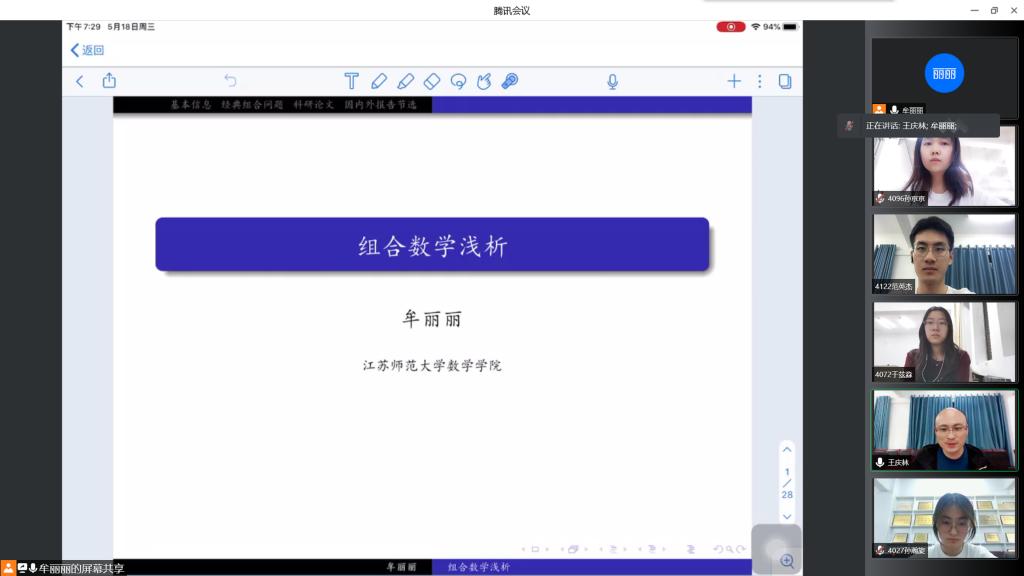This screenshot has height=576, width=1024.
Task: Toggle the red screen recording indicator
Action: pyautogui.click(x=730, y=27)
